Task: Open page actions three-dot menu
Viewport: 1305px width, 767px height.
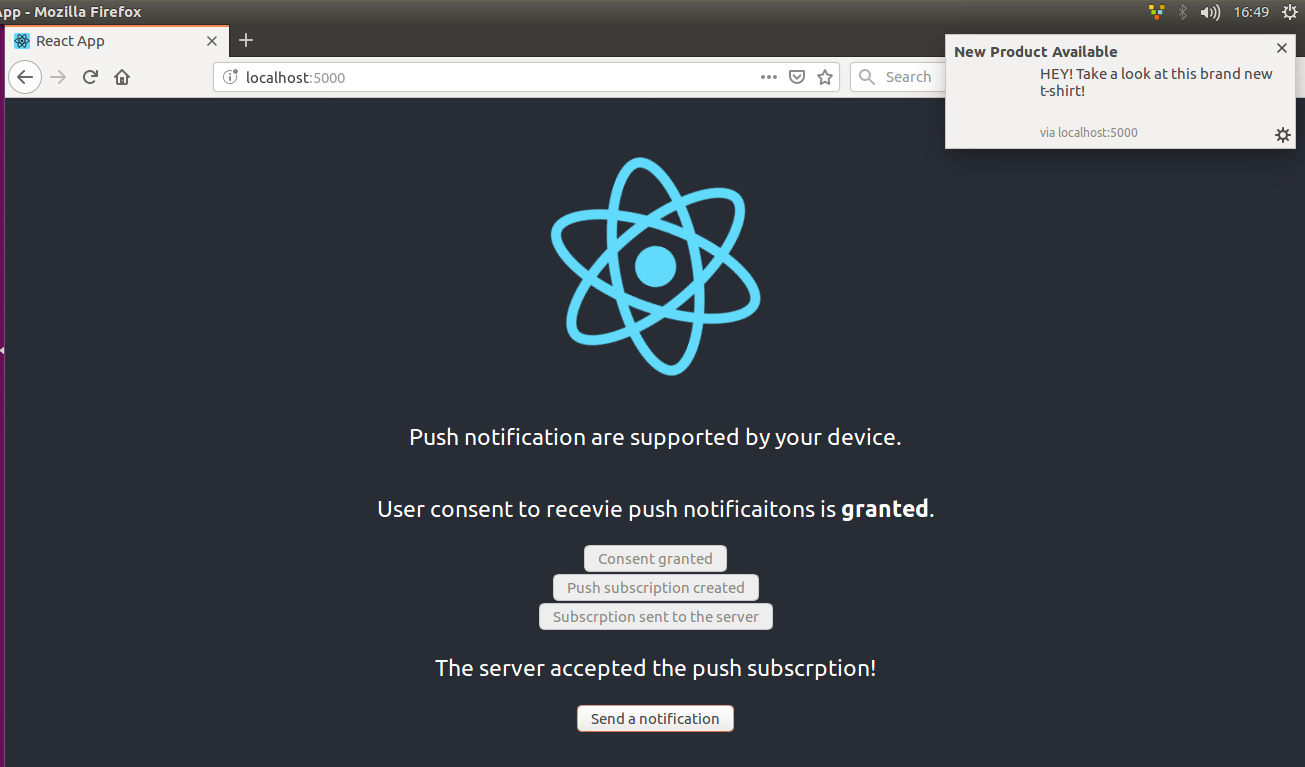Action: [769, 77]
